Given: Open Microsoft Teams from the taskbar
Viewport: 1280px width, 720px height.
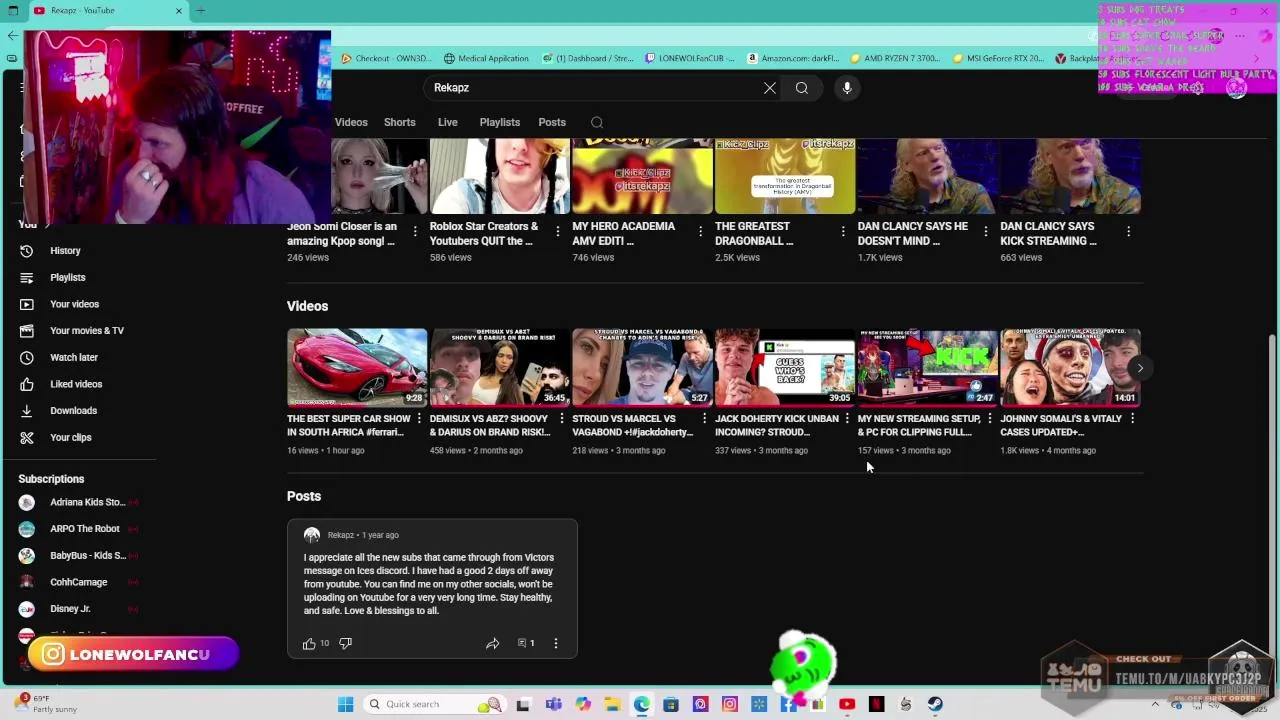Looking at the screenshot, I should click(x=553, y=704).
